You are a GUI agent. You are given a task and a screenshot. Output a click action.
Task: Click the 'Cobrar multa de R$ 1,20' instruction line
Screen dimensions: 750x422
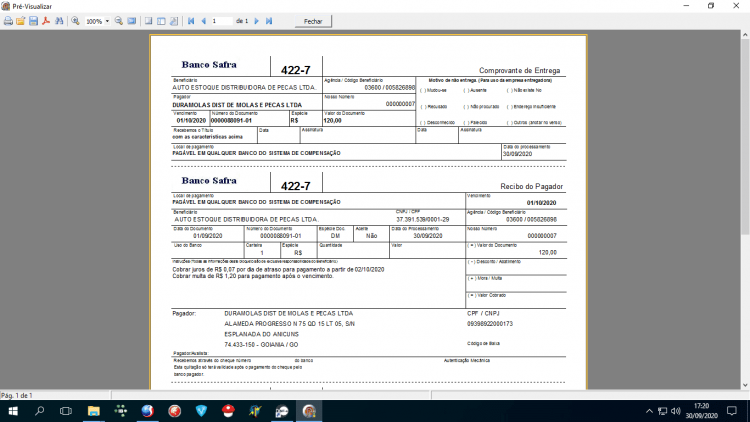[x=253, y=276]
